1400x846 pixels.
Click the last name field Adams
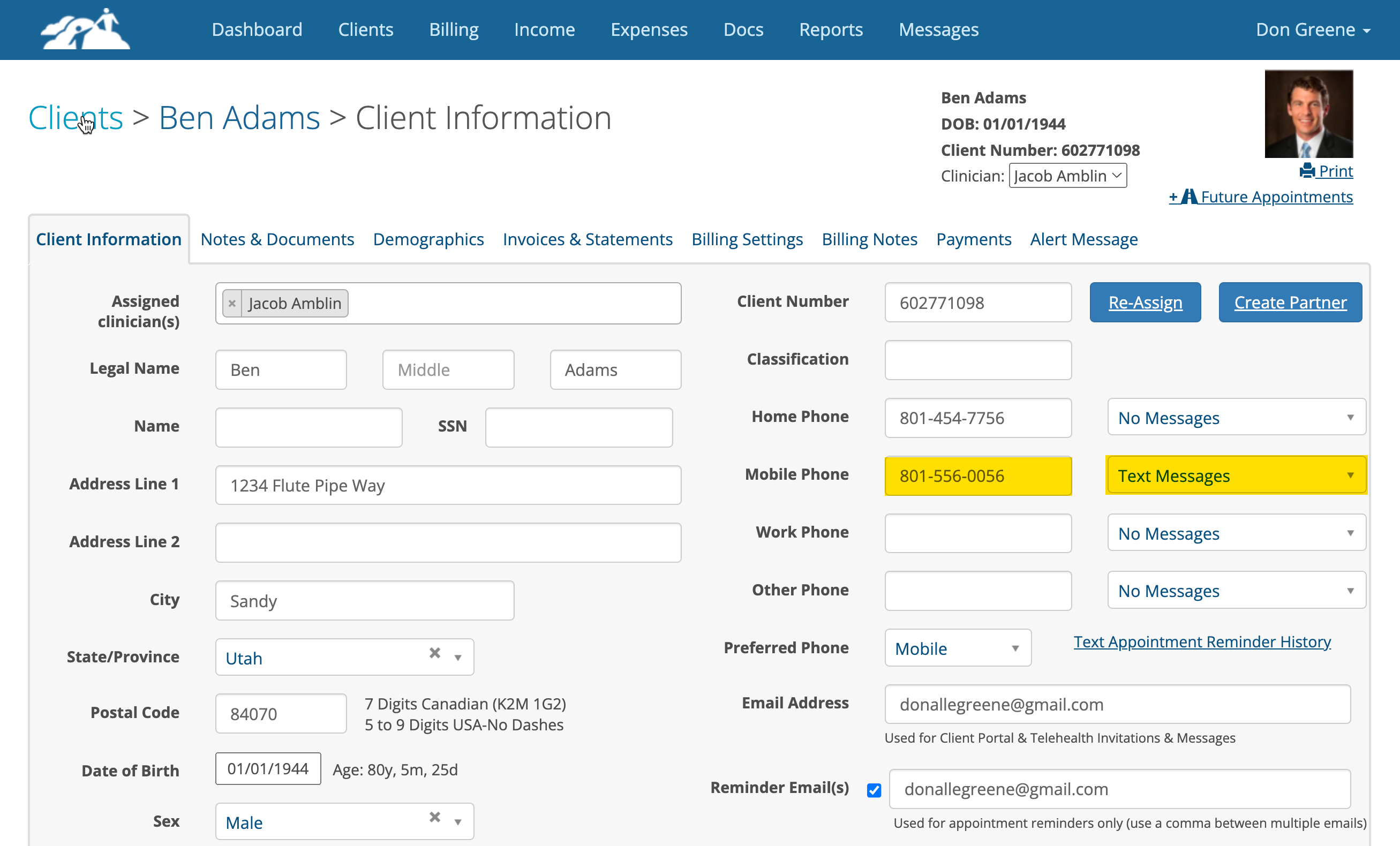click(x=615, y=370)
